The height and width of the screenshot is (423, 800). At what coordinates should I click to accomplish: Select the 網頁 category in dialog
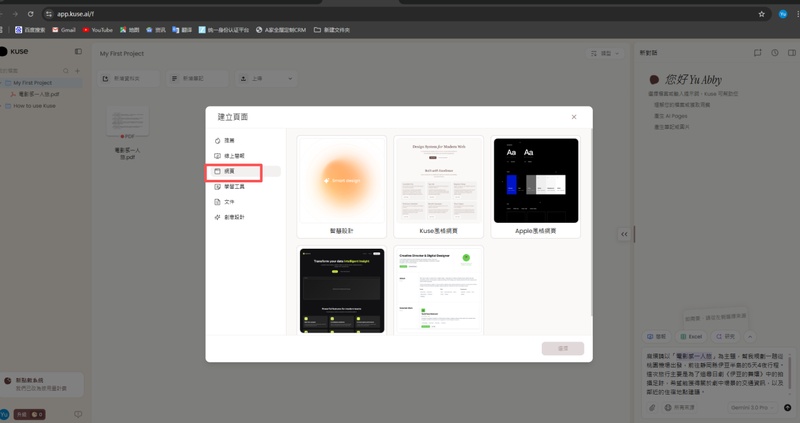[x=234, y=171]
